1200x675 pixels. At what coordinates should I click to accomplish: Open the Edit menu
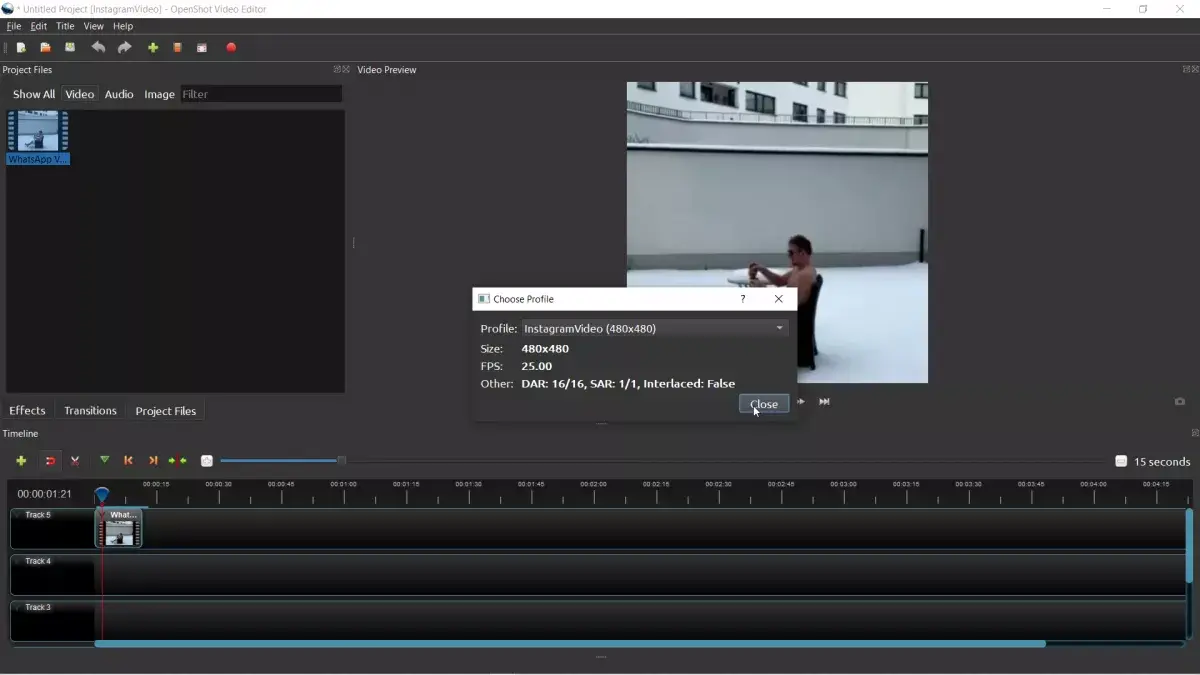(38, 26)
